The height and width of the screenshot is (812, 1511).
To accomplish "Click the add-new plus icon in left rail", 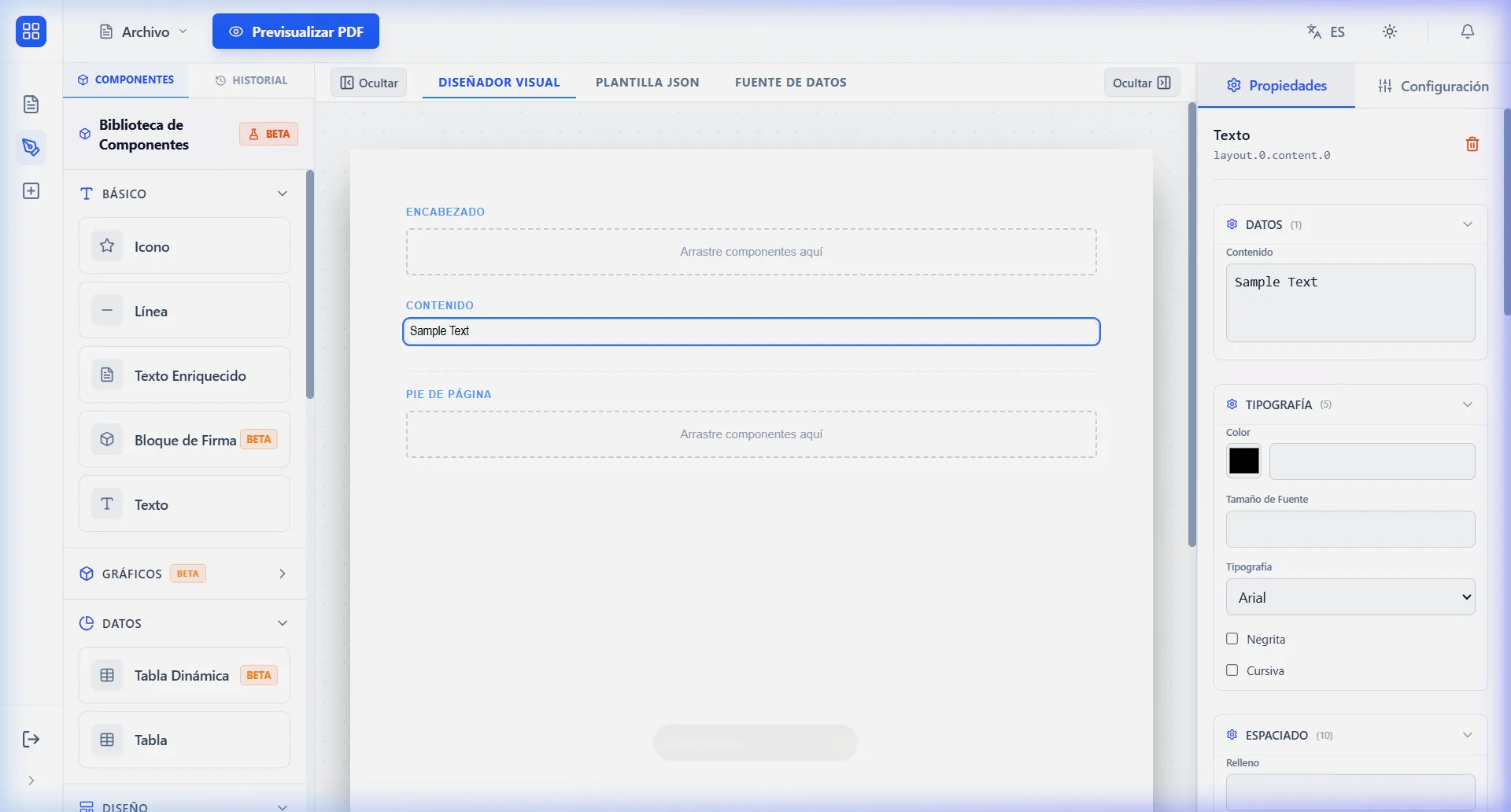I will click(x=31, y=191).
